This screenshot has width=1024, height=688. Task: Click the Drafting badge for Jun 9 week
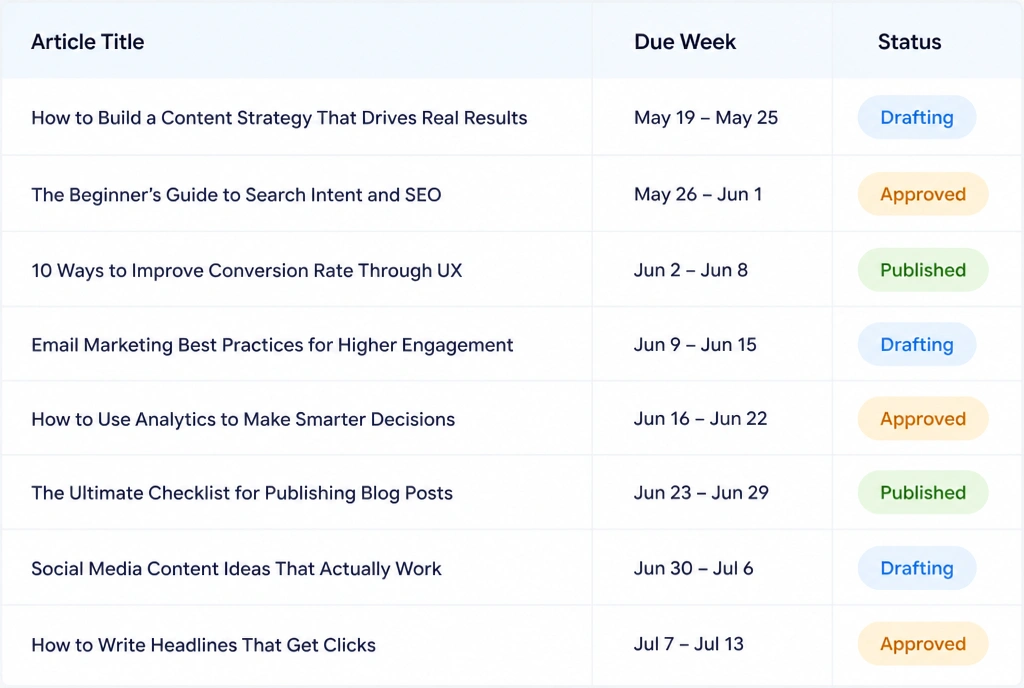[916, 344]
